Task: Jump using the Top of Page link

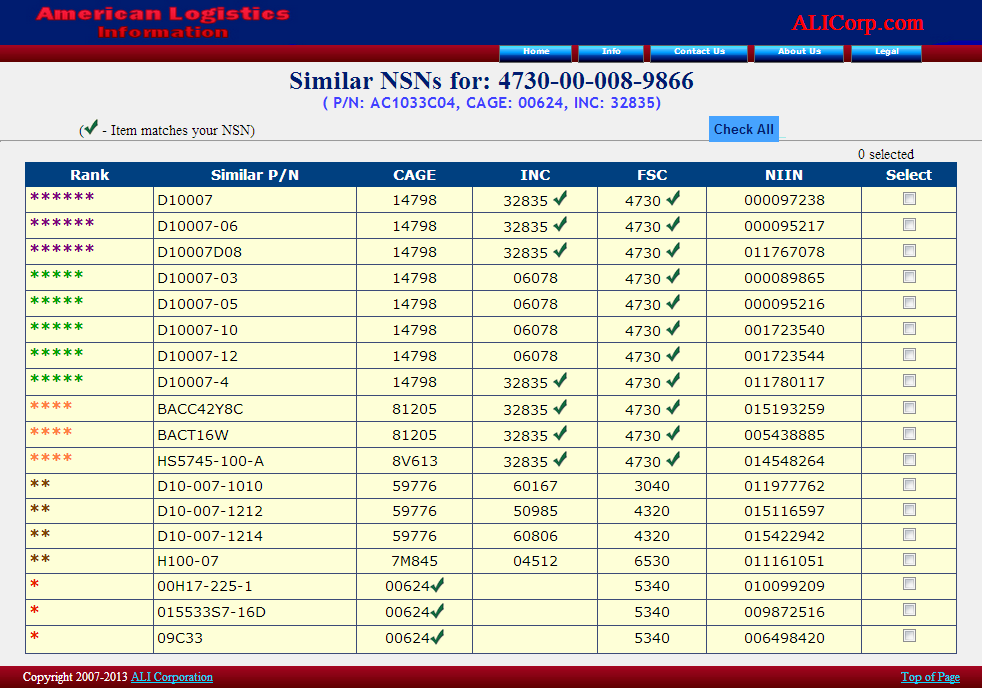Action: coord(930,677)
